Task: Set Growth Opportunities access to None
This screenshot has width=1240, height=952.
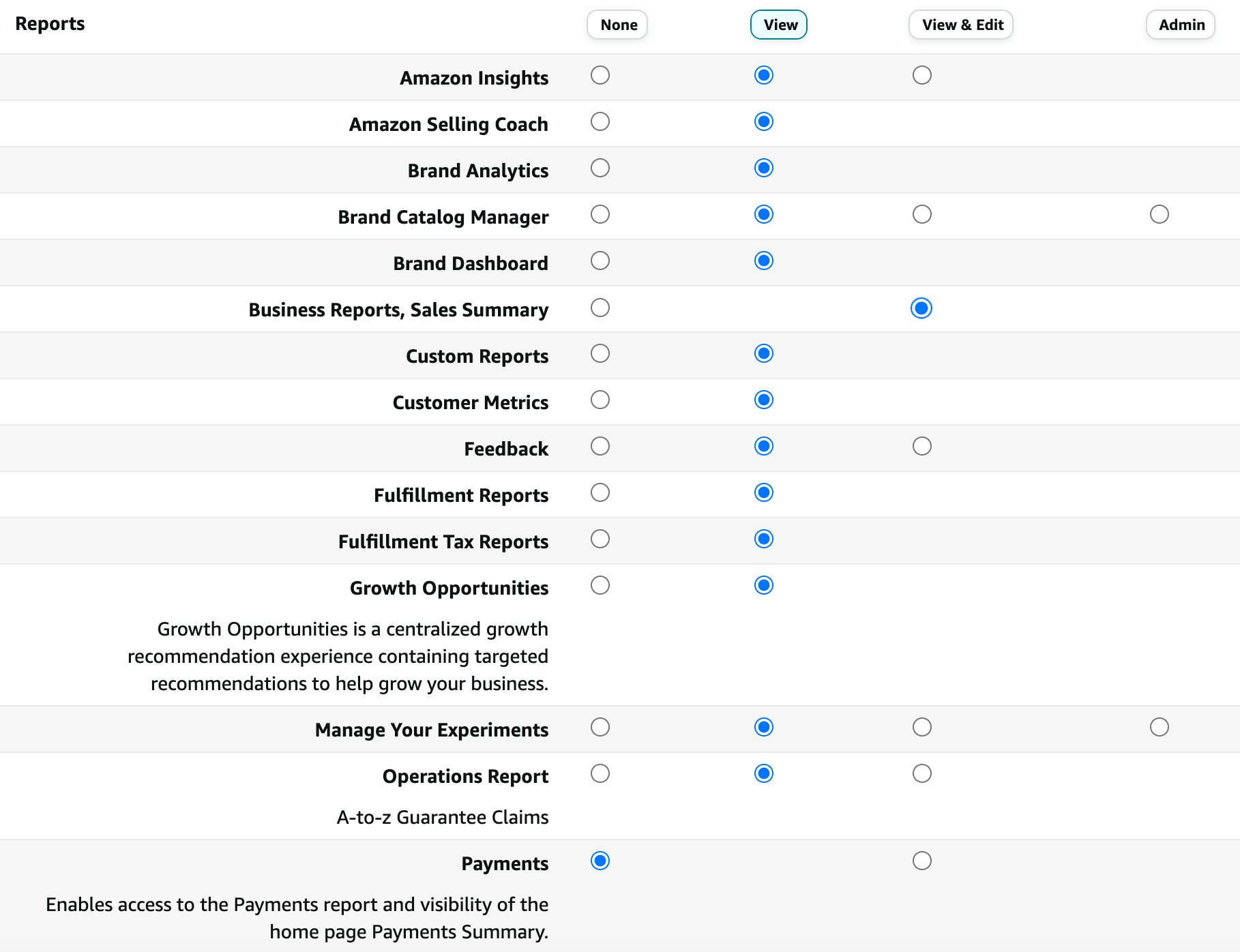Action: (x=600, y=585)
